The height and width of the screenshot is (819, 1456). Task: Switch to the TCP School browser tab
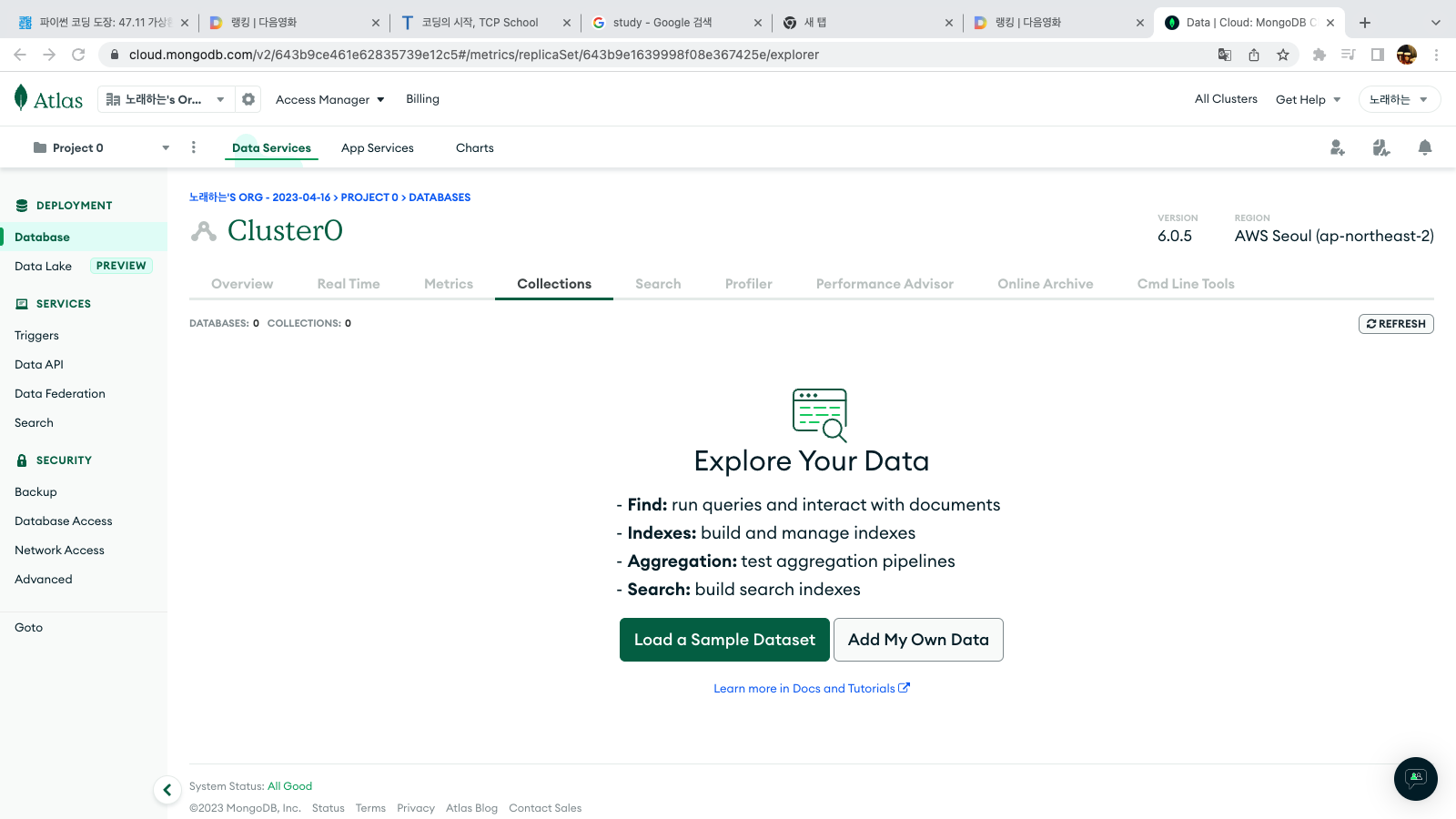(x=486, y=23)
